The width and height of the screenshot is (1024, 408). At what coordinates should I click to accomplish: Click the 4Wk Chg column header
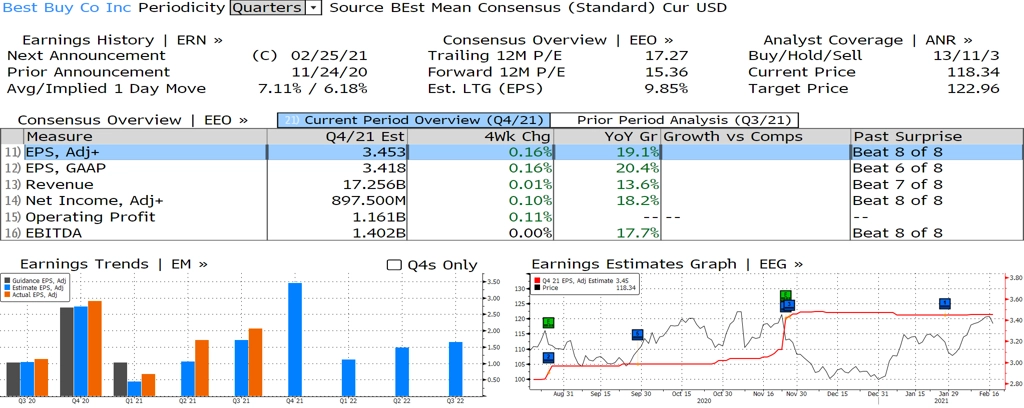pos(480,136)
